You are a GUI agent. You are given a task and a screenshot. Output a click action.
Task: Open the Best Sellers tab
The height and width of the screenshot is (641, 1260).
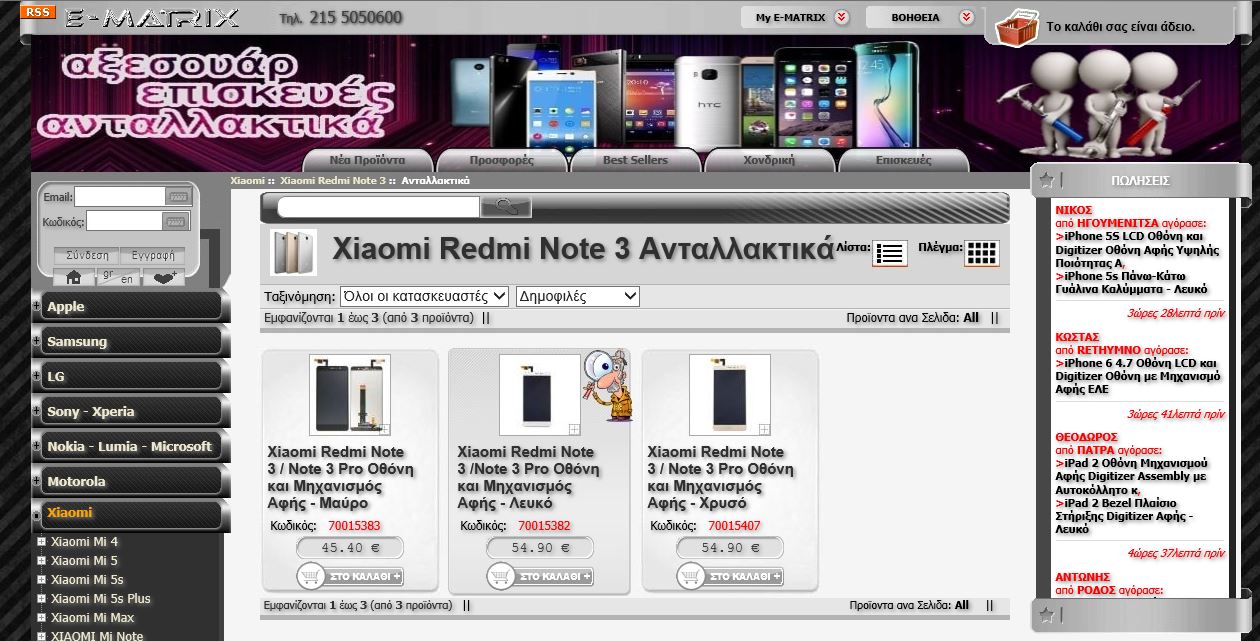coord(635,160)
